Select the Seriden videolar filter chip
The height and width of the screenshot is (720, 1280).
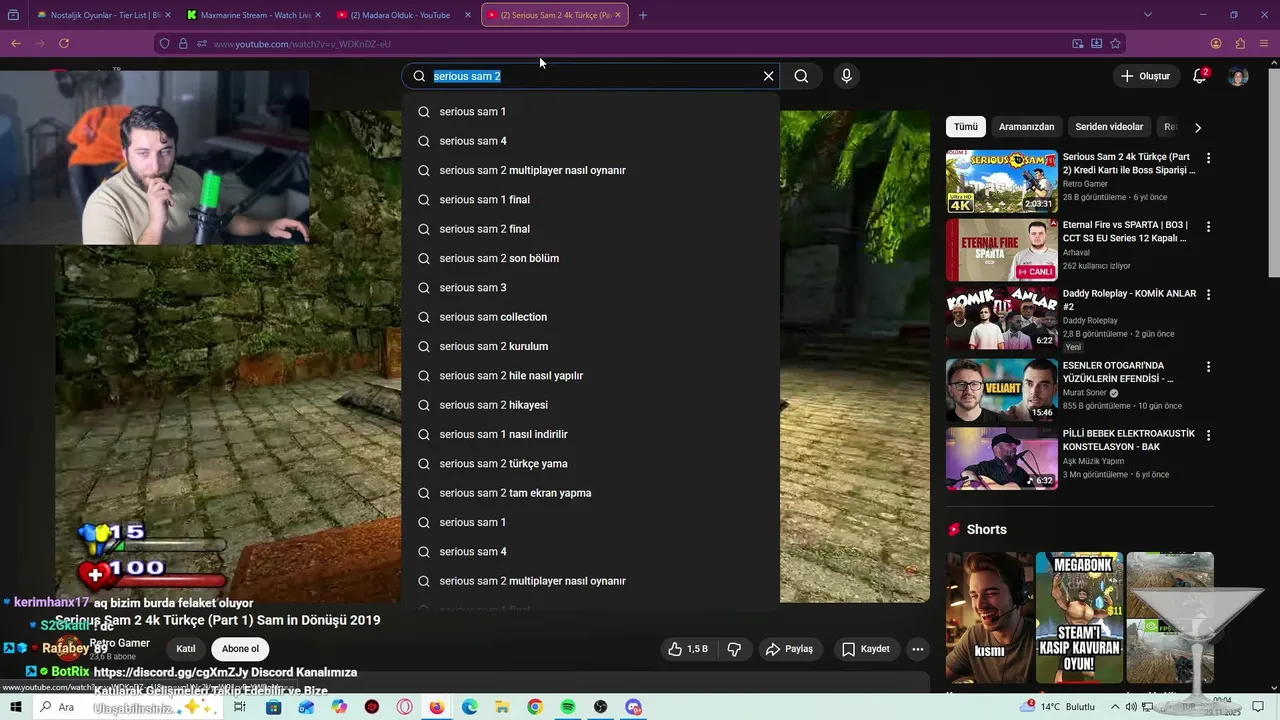1109,127
